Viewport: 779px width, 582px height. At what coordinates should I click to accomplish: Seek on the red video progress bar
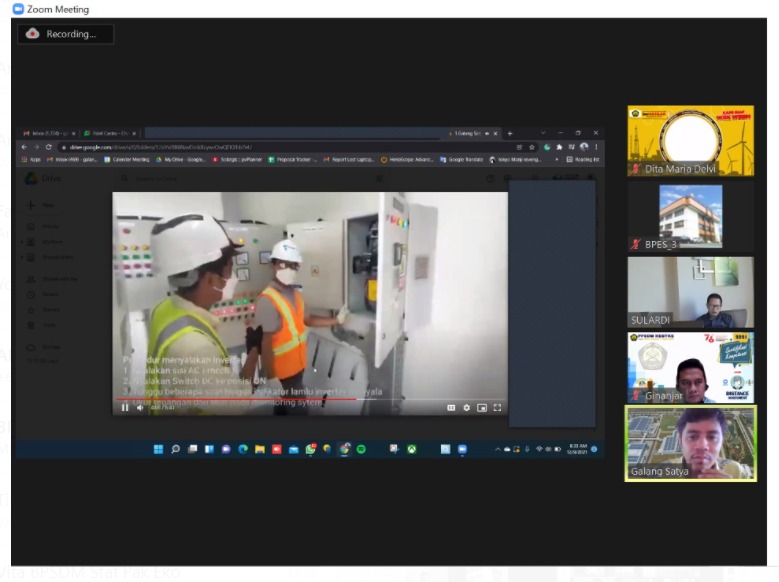coord(311,399)
